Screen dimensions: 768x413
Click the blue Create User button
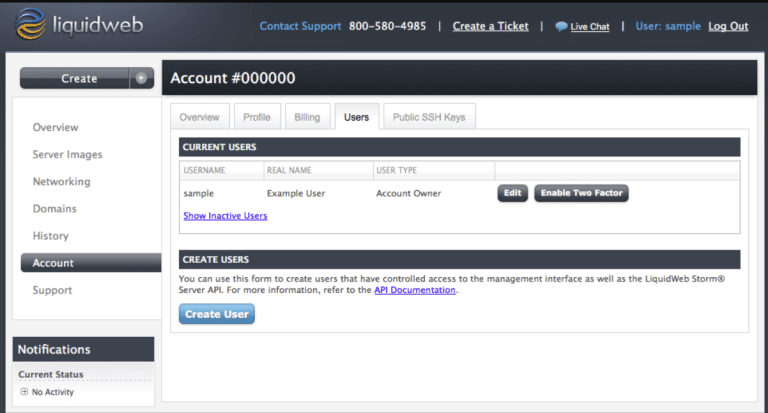pos(216,314)
